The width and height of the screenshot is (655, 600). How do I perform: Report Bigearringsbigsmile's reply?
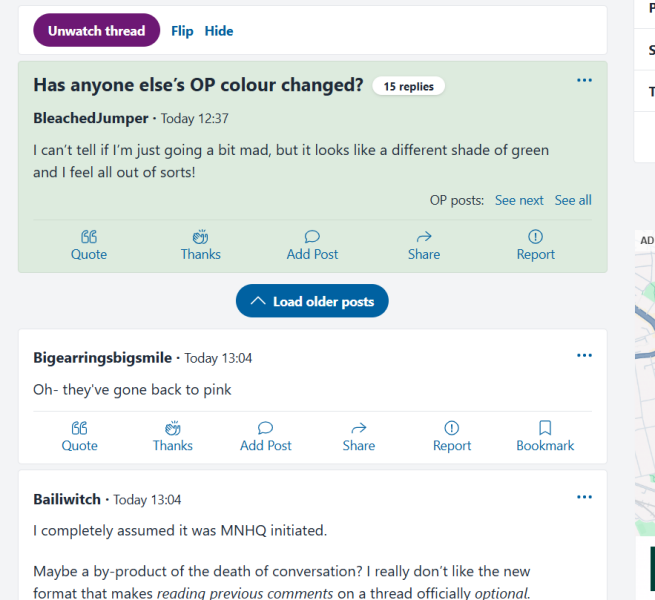pyautogui.click(x=452, y=428)
